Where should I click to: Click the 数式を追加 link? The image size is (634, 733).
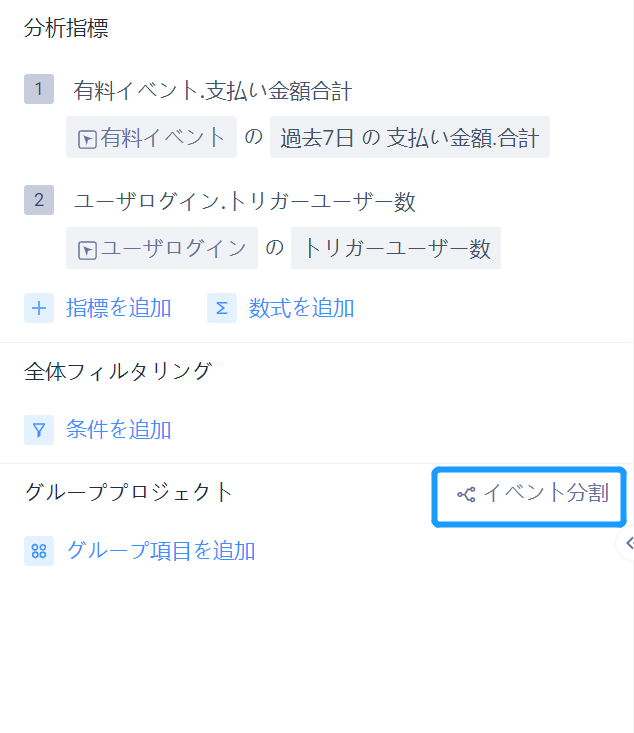301,308
